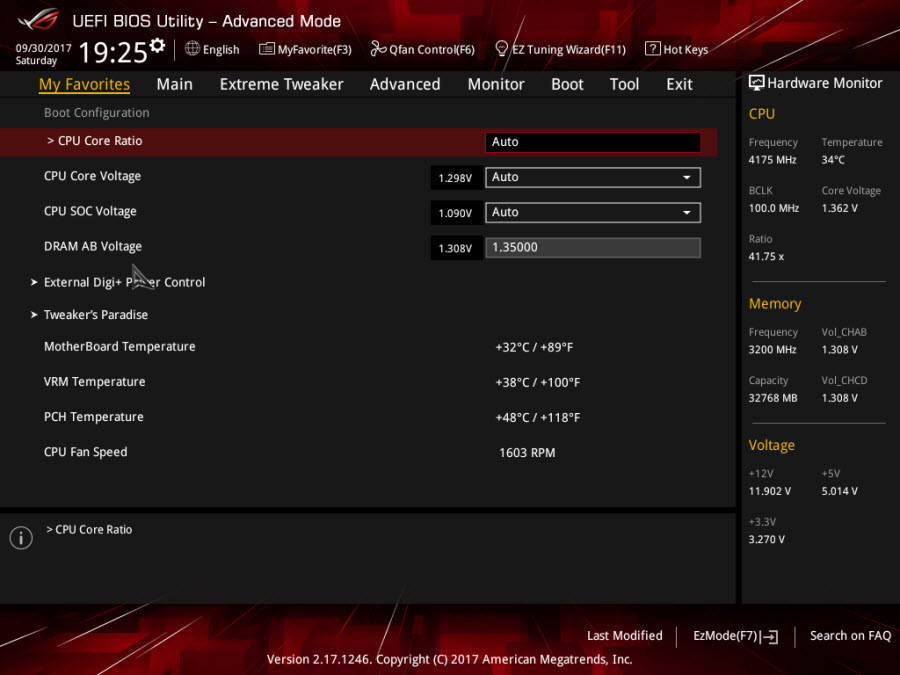Edit the DRAM AB Voltage 1.35000 field
Screen dimensions: 900x675
click(593, 247)
